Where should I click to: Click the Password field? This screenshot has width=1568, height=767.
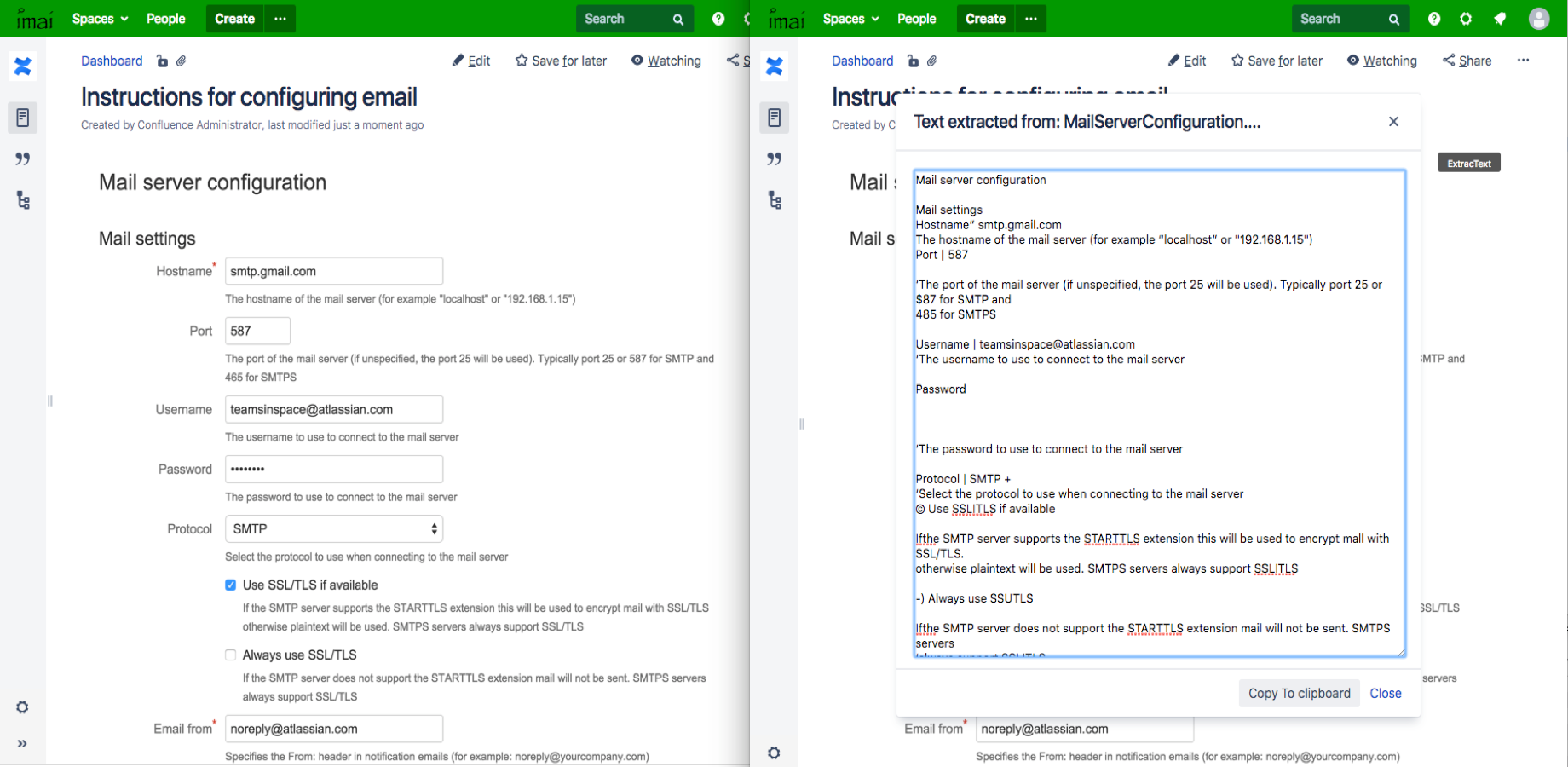pos(334,469)
